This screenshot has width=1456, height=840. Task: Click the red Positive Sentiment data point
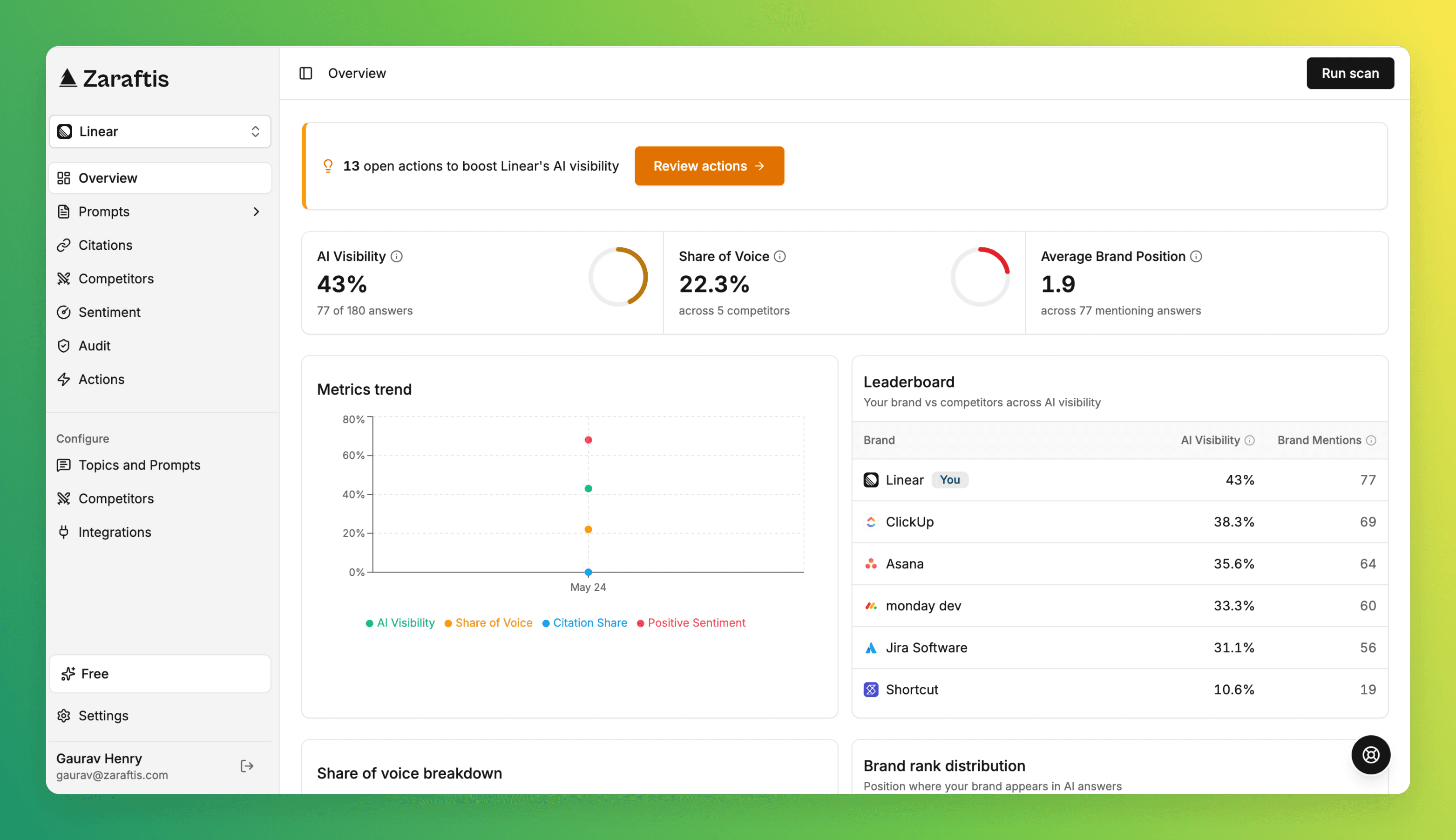588,440
